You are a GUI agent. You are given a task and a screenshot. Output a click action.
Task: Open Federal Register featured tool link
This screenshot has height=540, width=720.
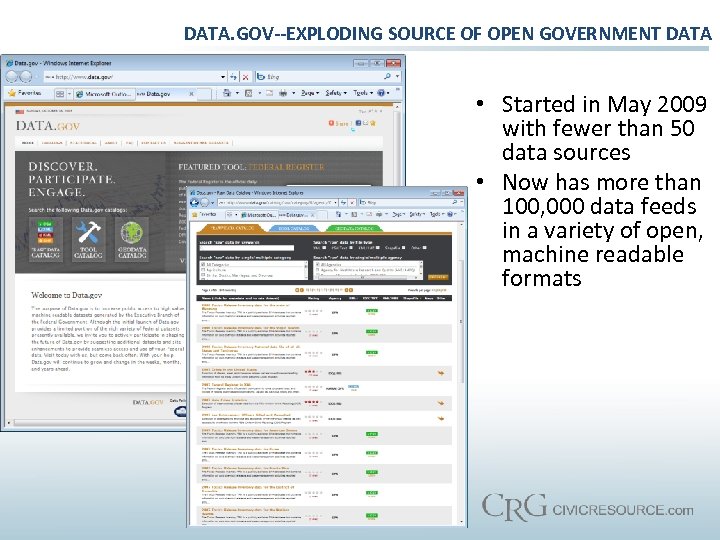tap(287, 167)
